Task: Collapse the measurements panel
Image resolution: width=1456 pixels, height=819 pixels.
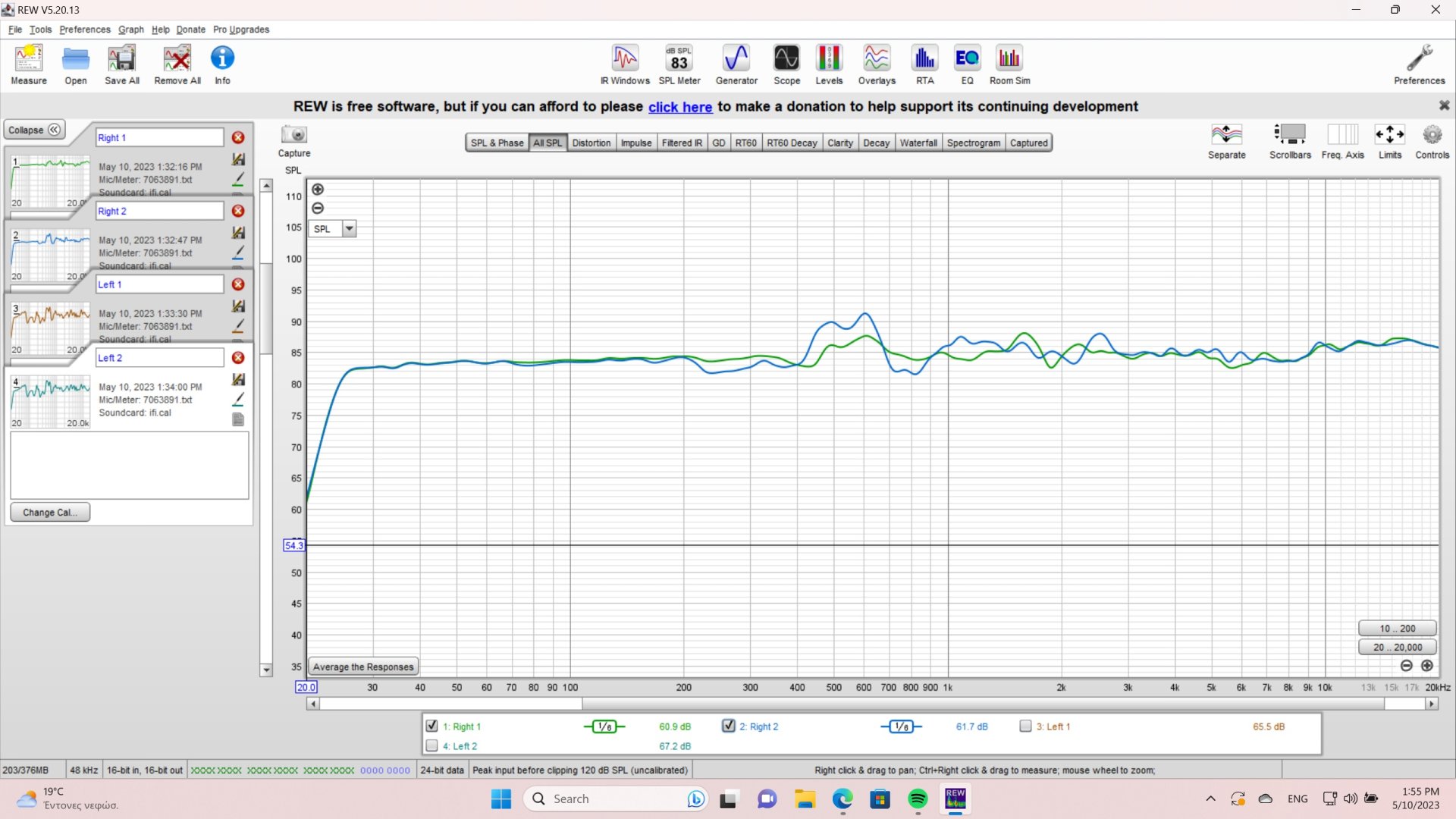Action: 35,130
